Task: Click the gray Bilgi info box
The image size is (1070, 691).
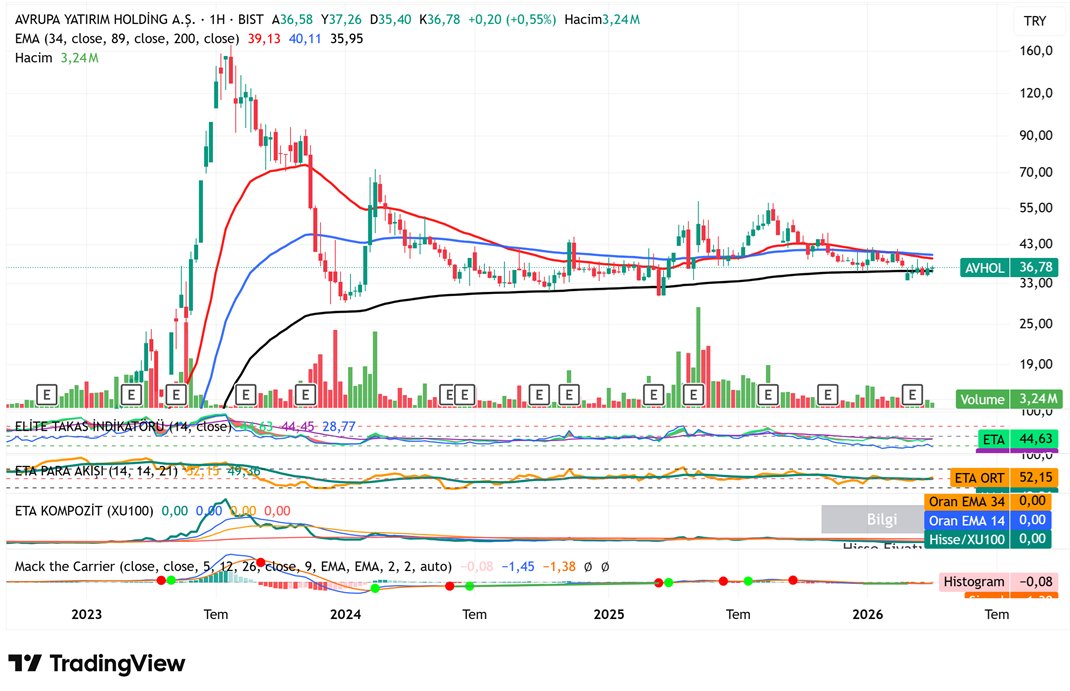Action: tap(873, 519)
